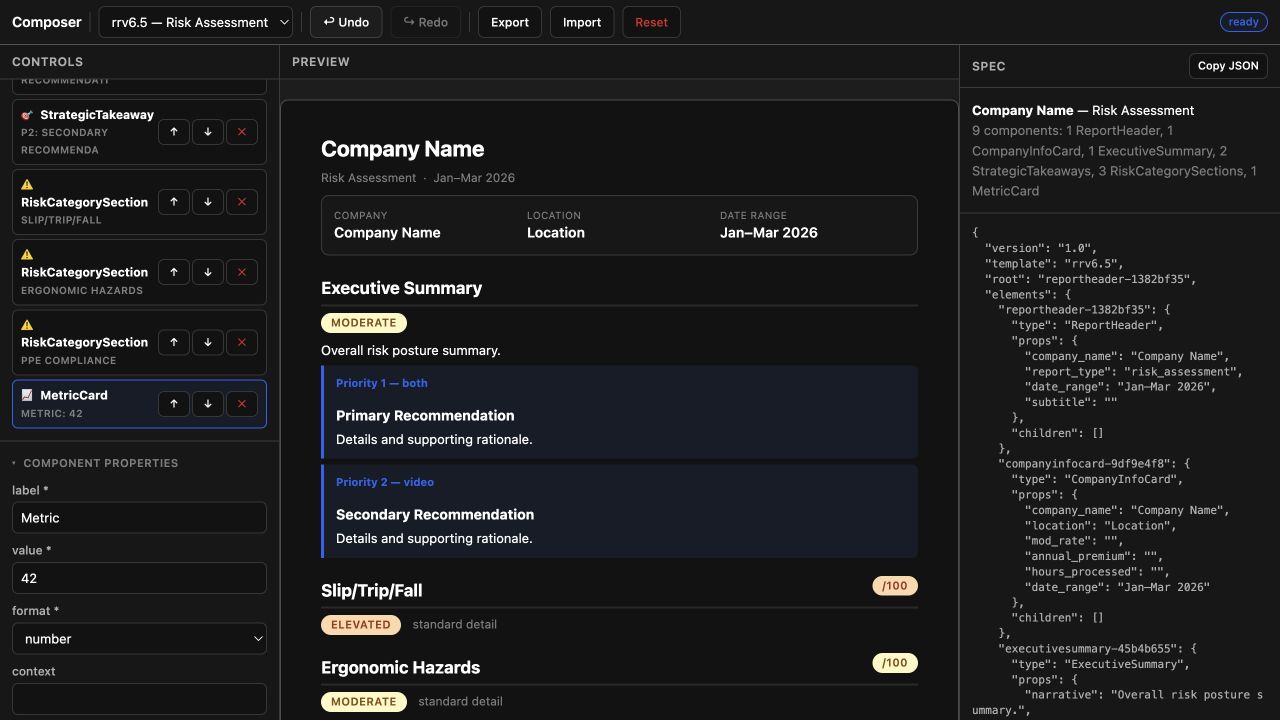Collapse the Component Properties section
The height and width of the screenshot is (720, 1280).
click(95, 463)
